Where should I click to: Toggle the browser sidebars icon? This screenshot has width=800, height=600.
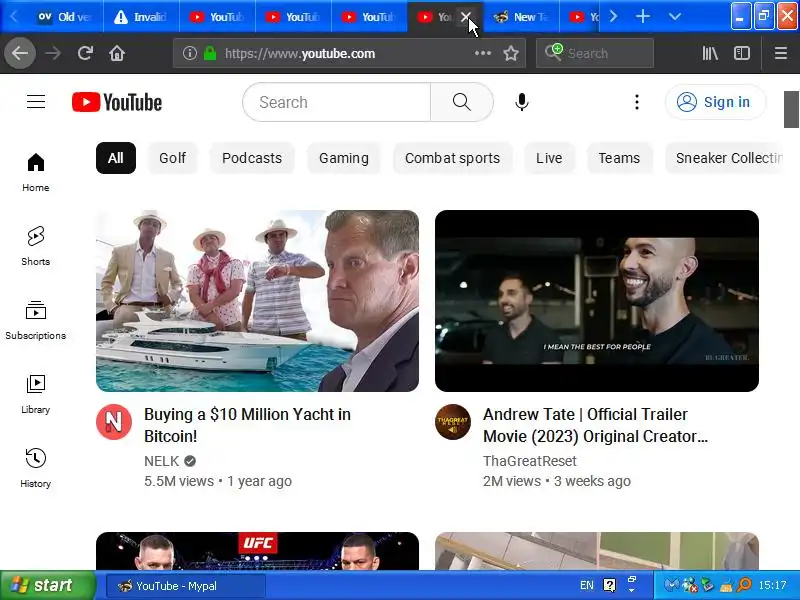pyautogui.click(x=741, y=53)
